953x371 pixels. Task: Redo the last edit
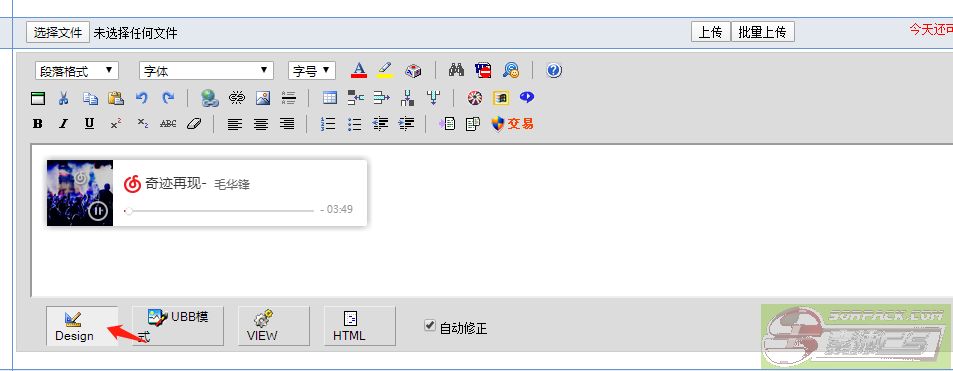tap(168, 97)
